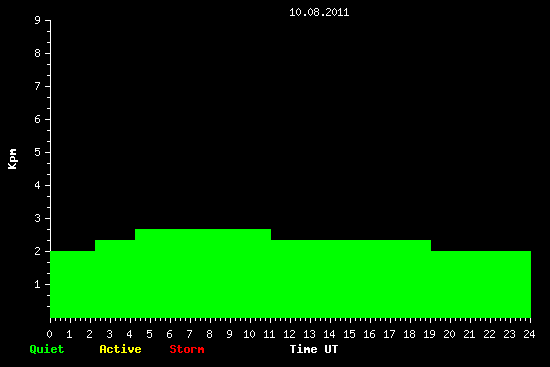Click the hour 5 tick label

pos(149,334)
